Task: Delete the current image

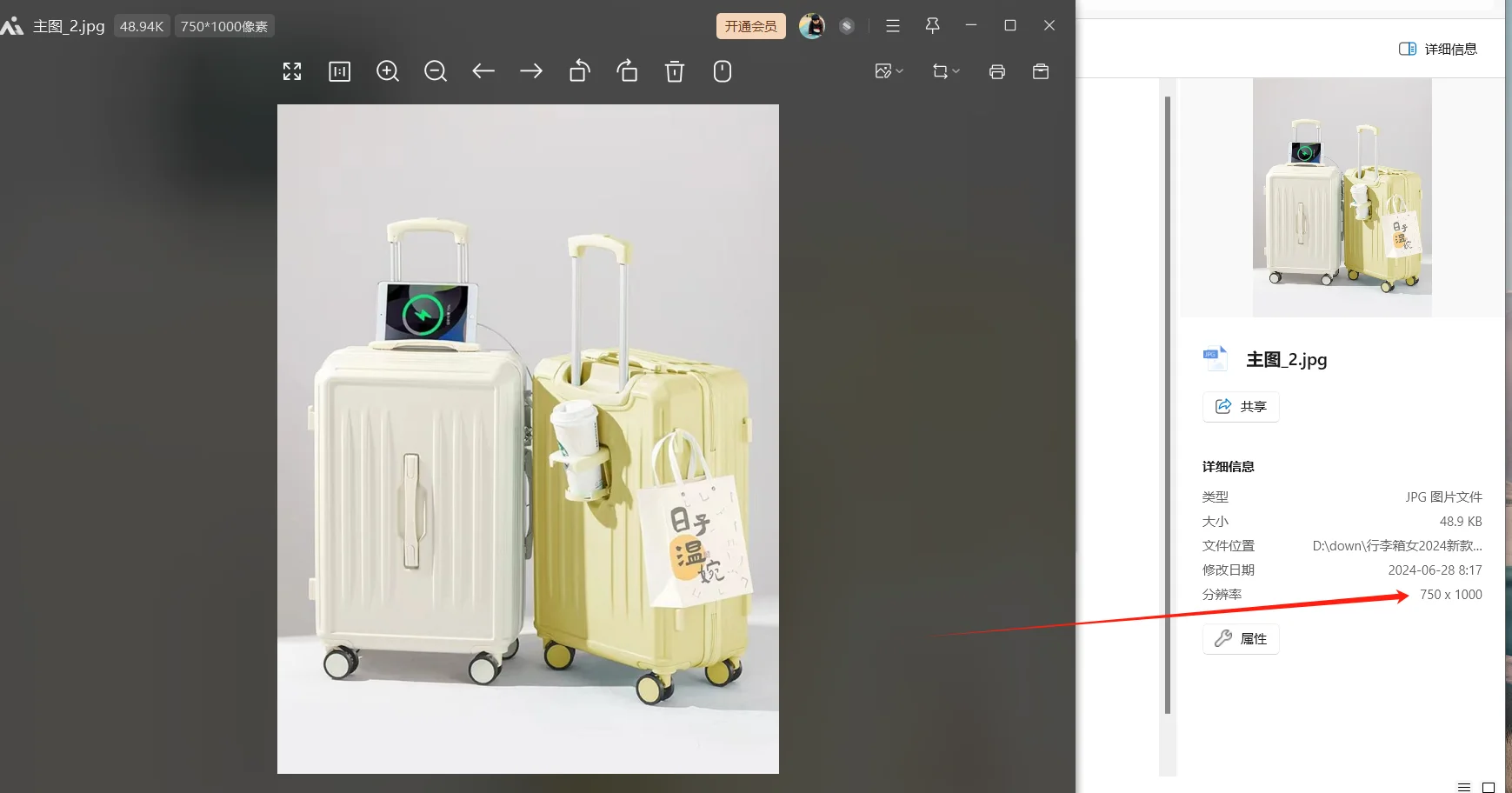Action: pos(675,70)
